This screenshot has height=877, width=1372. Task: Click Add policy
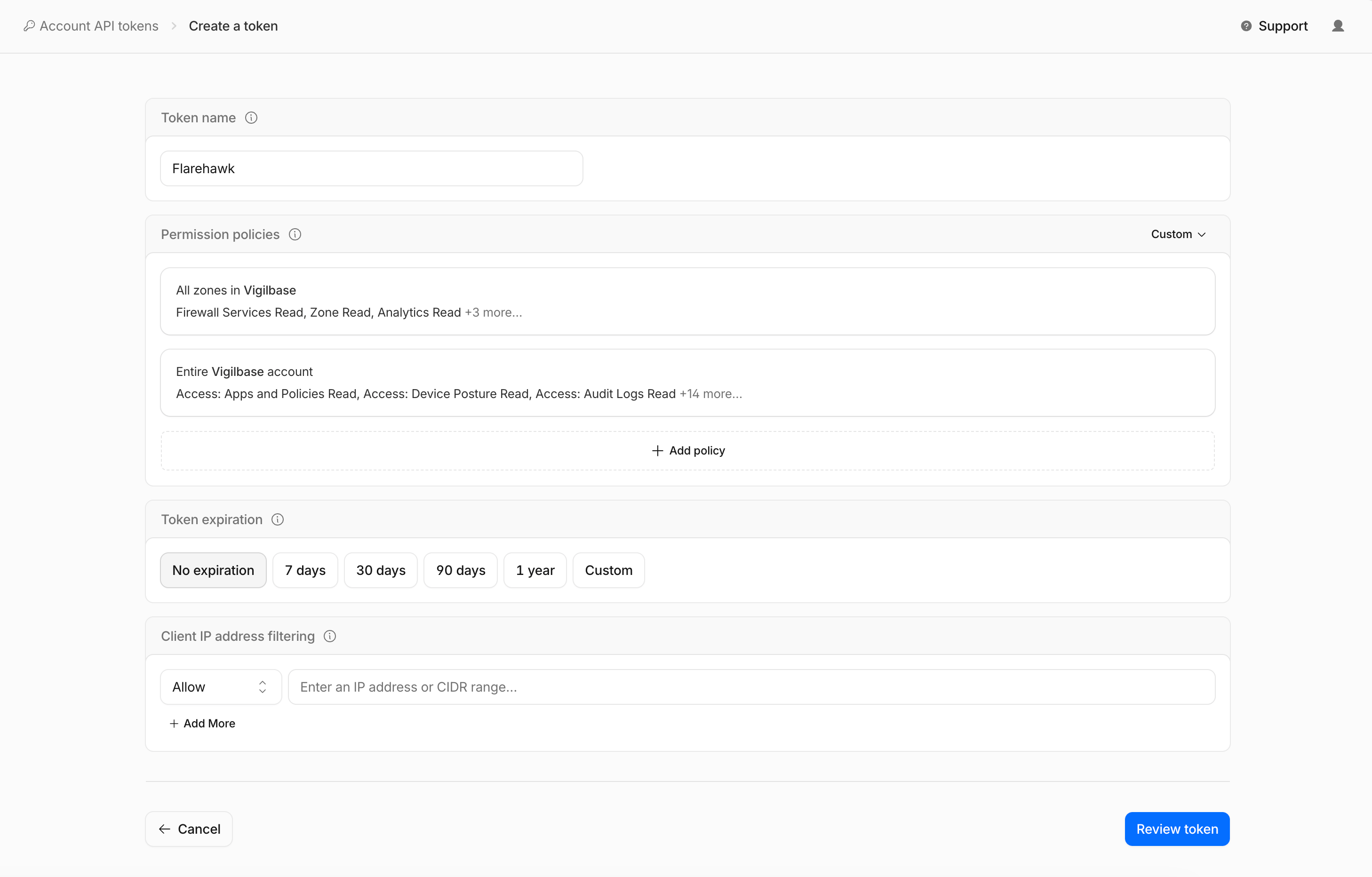coord(688,451)
